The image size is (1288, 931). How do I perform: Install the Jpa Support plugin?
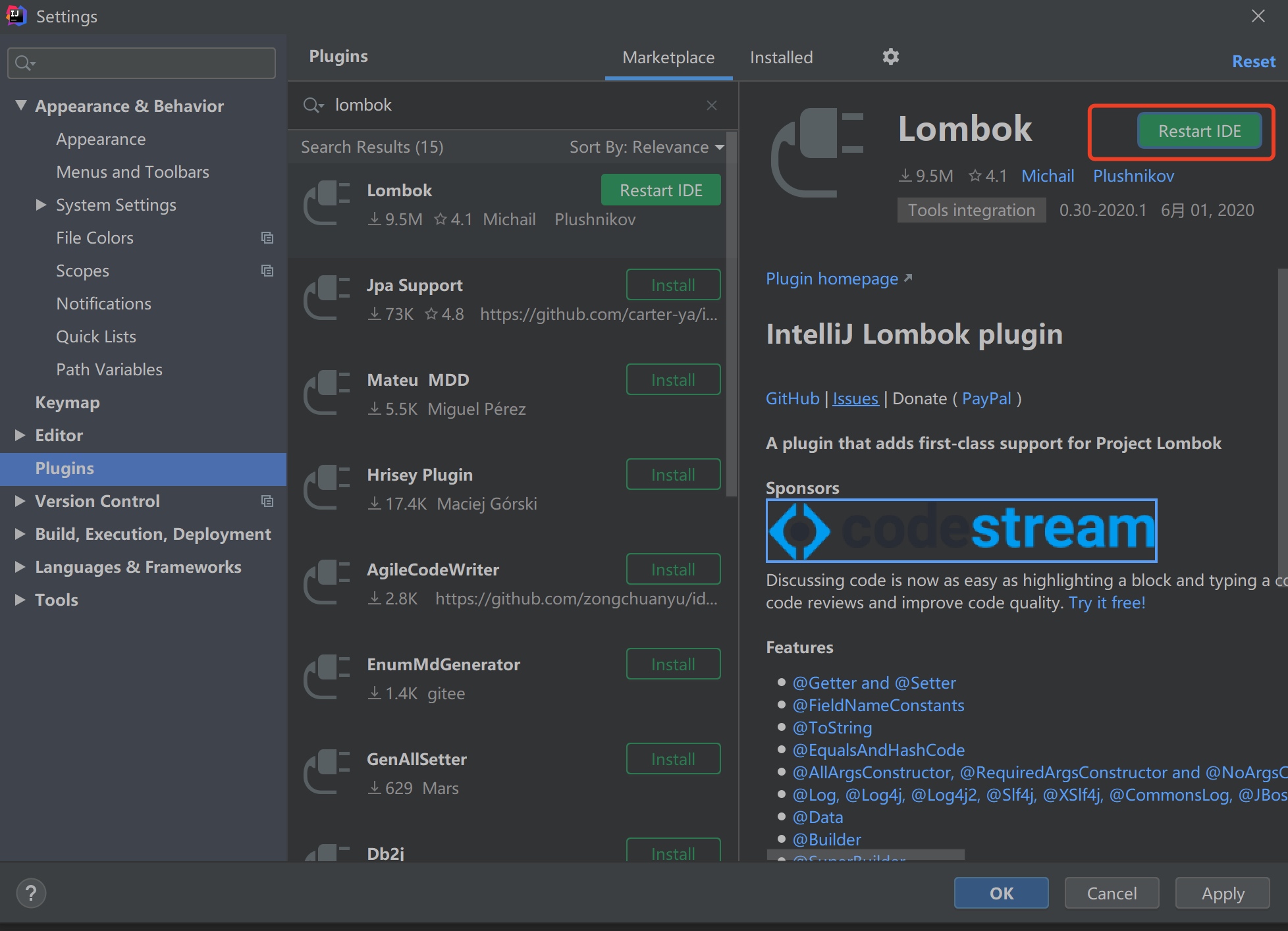673,285
